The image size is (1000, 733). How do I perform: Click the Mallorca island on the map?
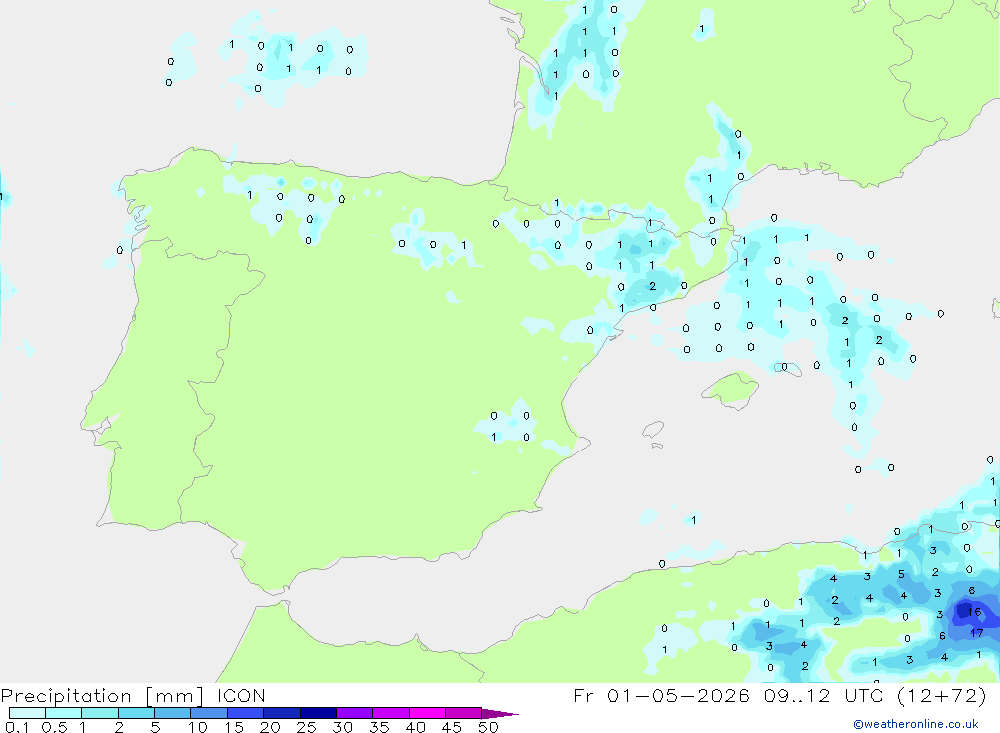click(731, 388)
